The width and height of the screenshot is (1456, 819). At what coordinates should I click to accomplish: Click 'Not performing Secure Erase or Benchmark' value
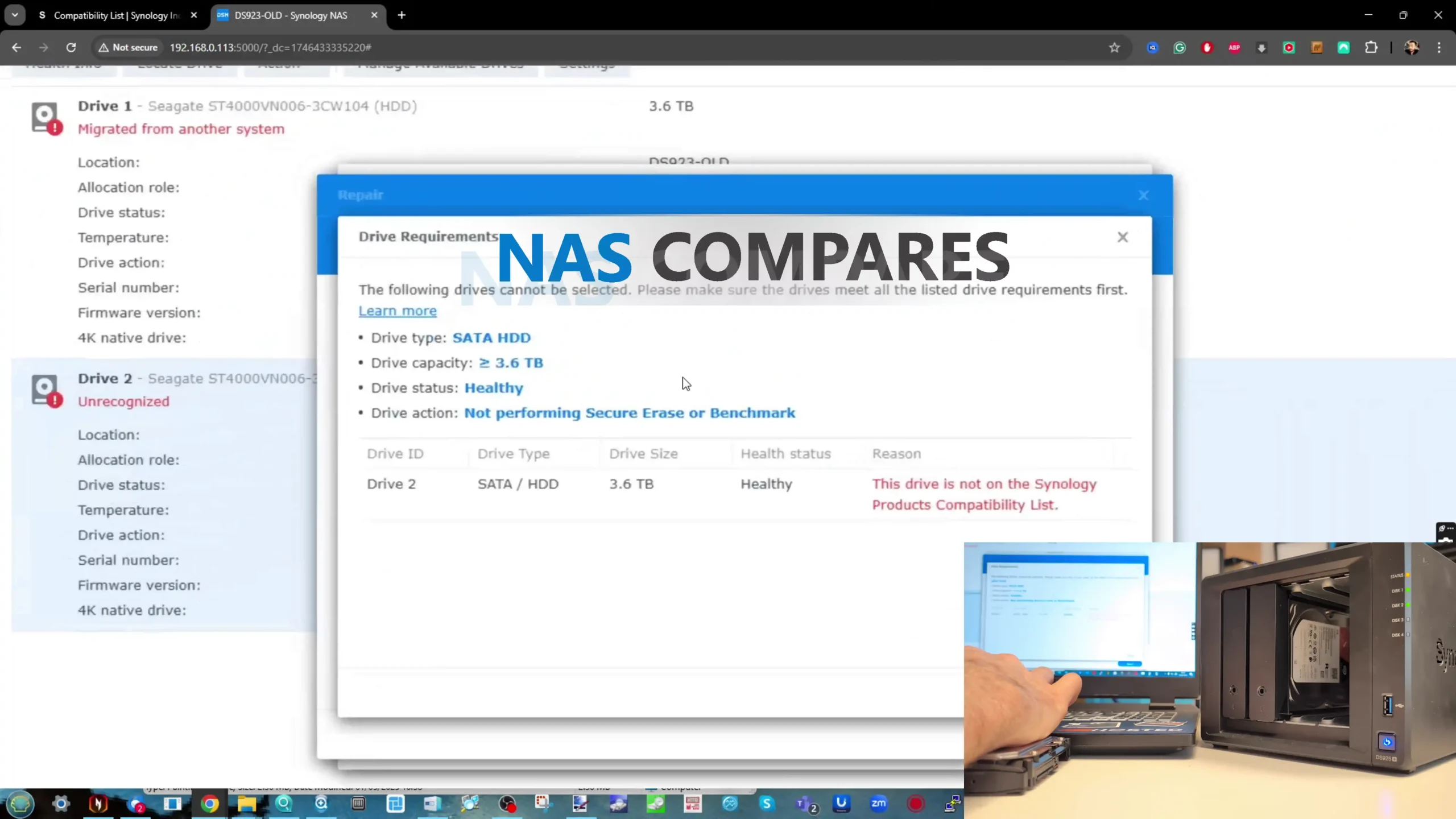[630, 413]
